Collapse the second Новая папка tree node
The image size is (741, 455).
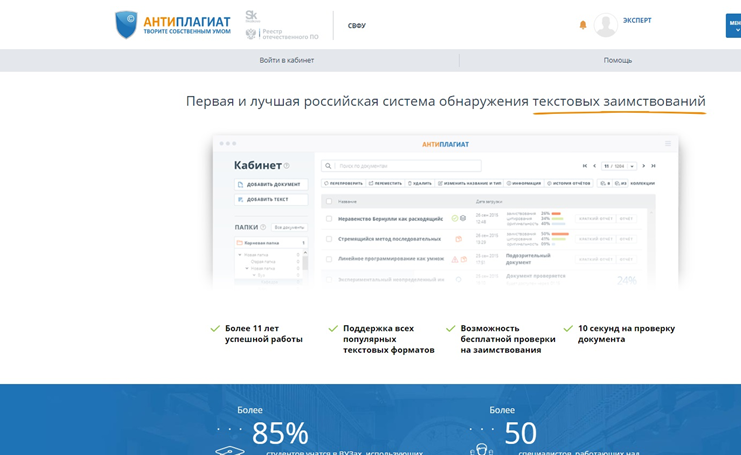coord(247,268)
